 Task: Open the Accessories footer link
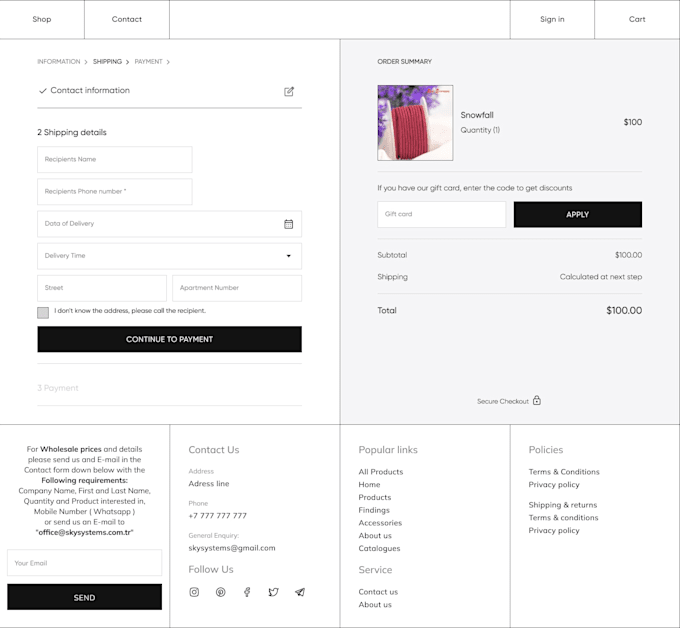[380, 523]
